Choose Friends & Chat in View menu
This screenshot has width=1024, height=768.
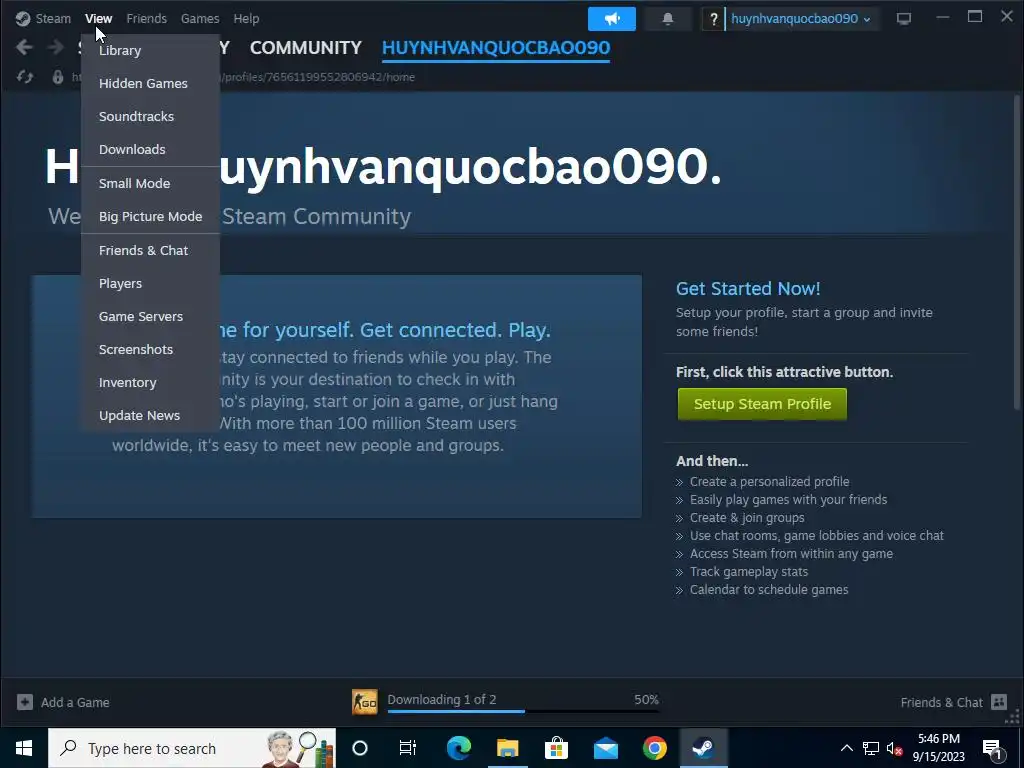pos(150,250)
